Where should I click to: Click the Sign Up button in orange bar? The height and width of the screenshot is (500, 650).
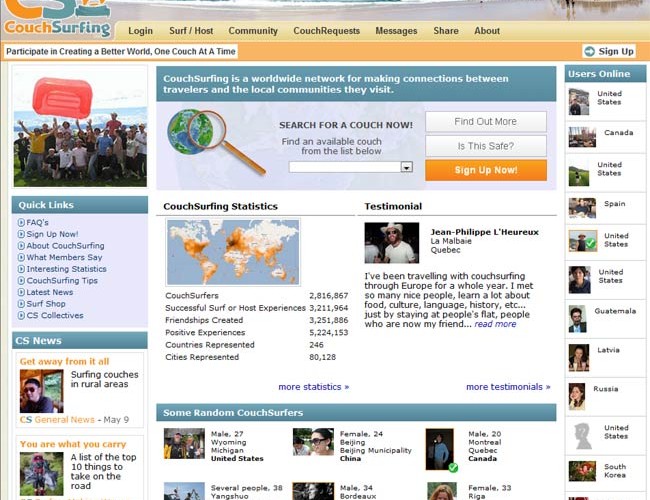click(609, 51)
